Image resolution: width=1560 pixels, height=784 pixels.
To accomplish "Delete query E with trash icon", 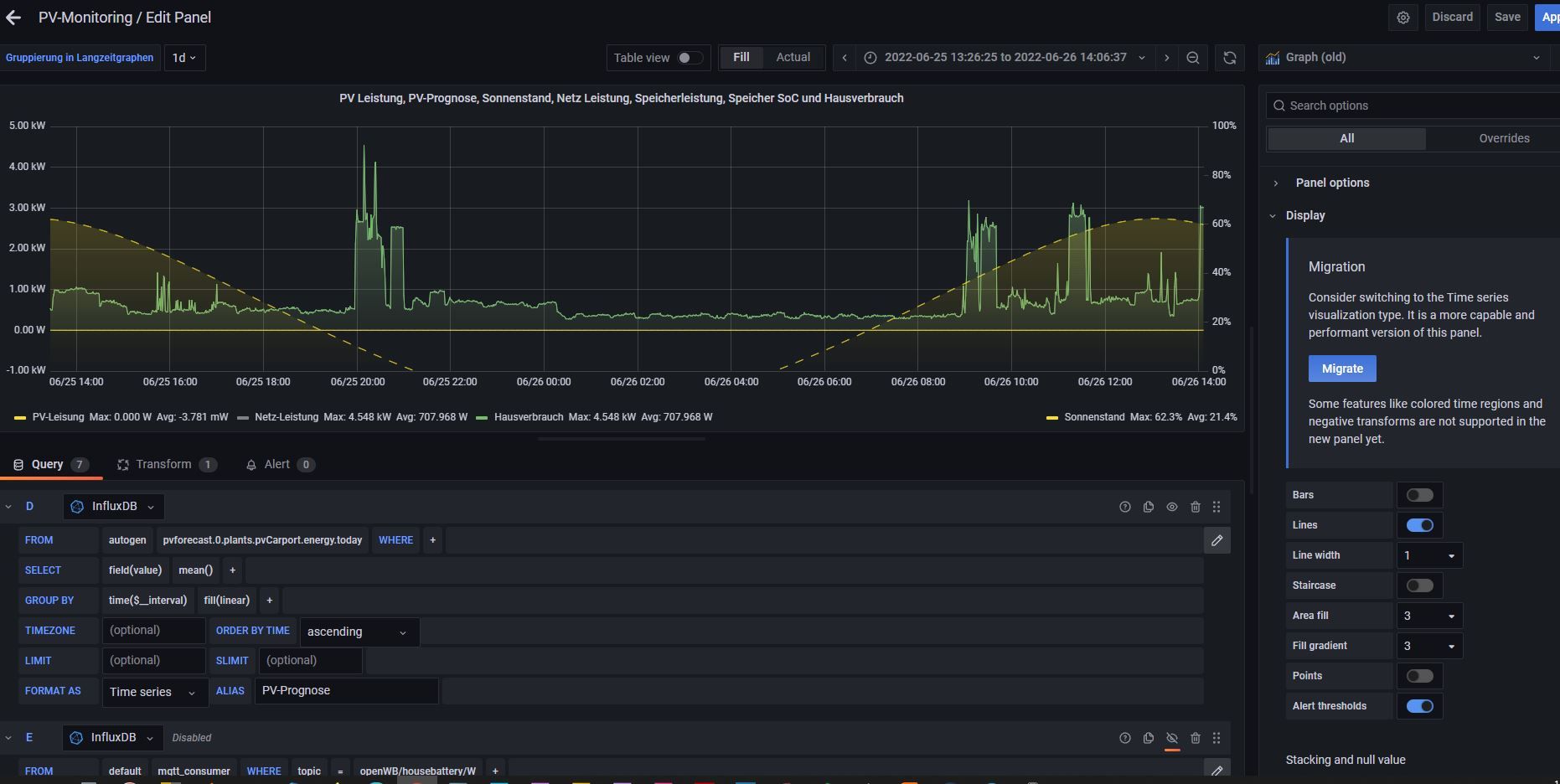I will click(x=1196, y=738).
